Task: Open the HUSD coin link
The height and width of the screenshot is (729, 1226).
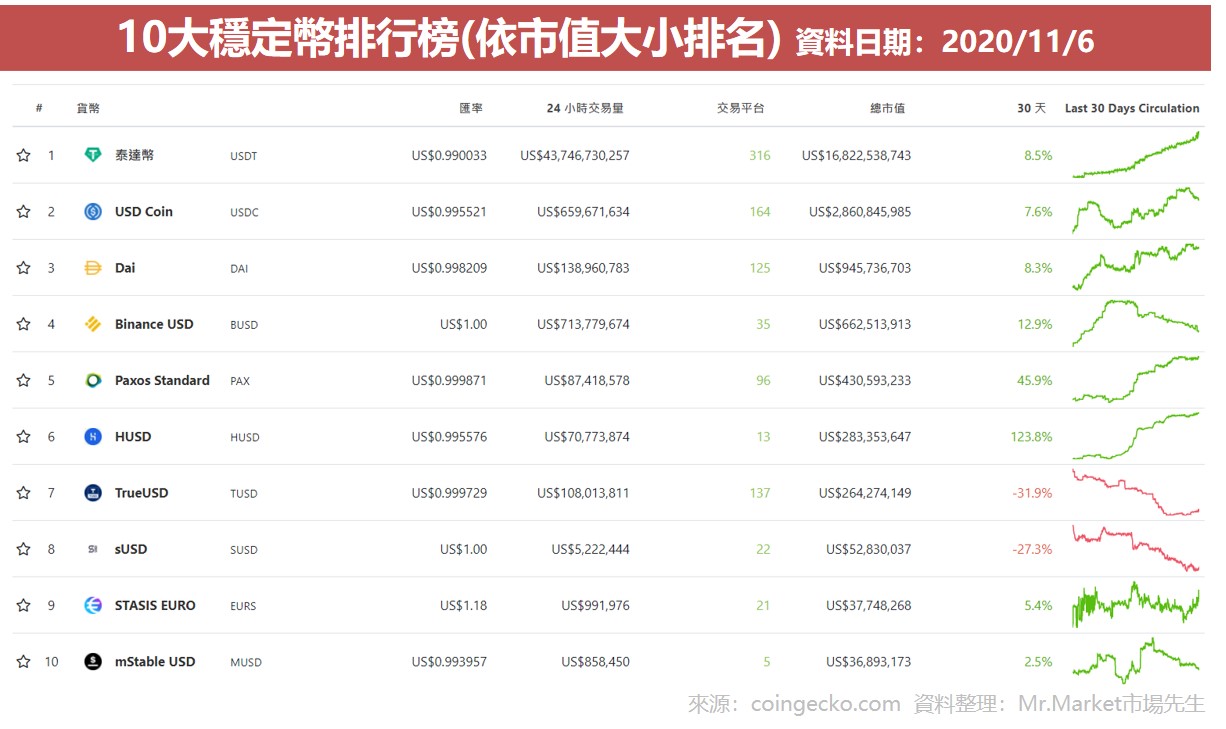Action: (x=133, y=436)
